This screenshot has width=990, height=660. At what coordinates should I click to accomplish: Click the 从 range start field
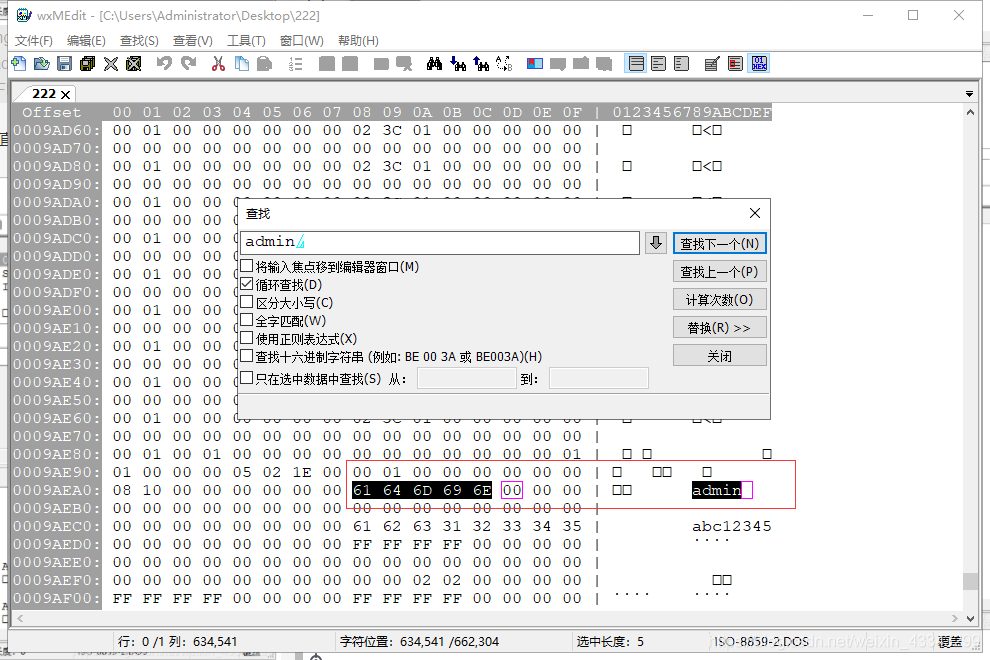point(467,378)
